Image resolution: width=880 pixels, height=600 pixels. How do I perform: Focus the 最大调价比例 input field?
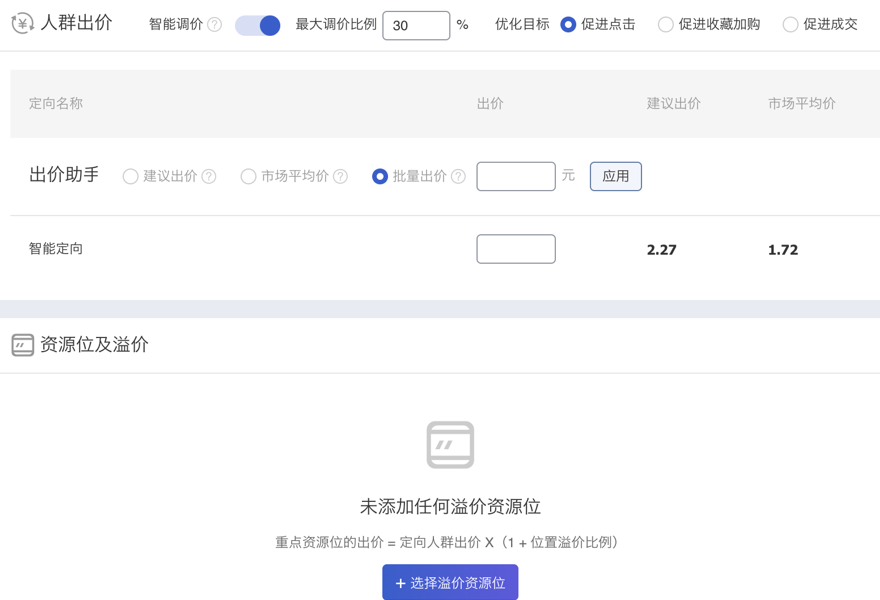coord(416,25)
